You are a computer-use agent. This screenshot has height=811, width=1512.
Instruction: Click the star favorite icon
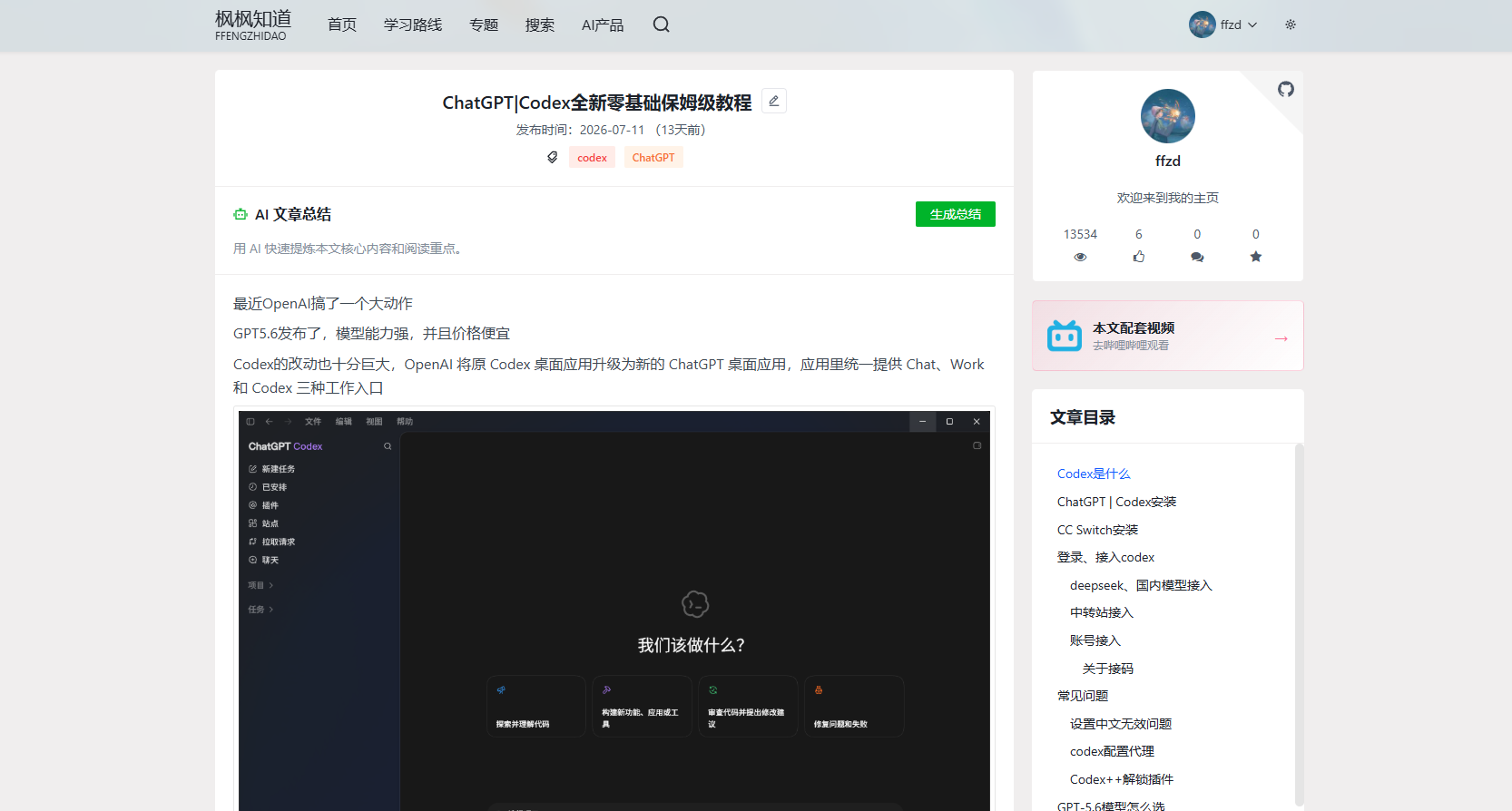pos(1256,257)
